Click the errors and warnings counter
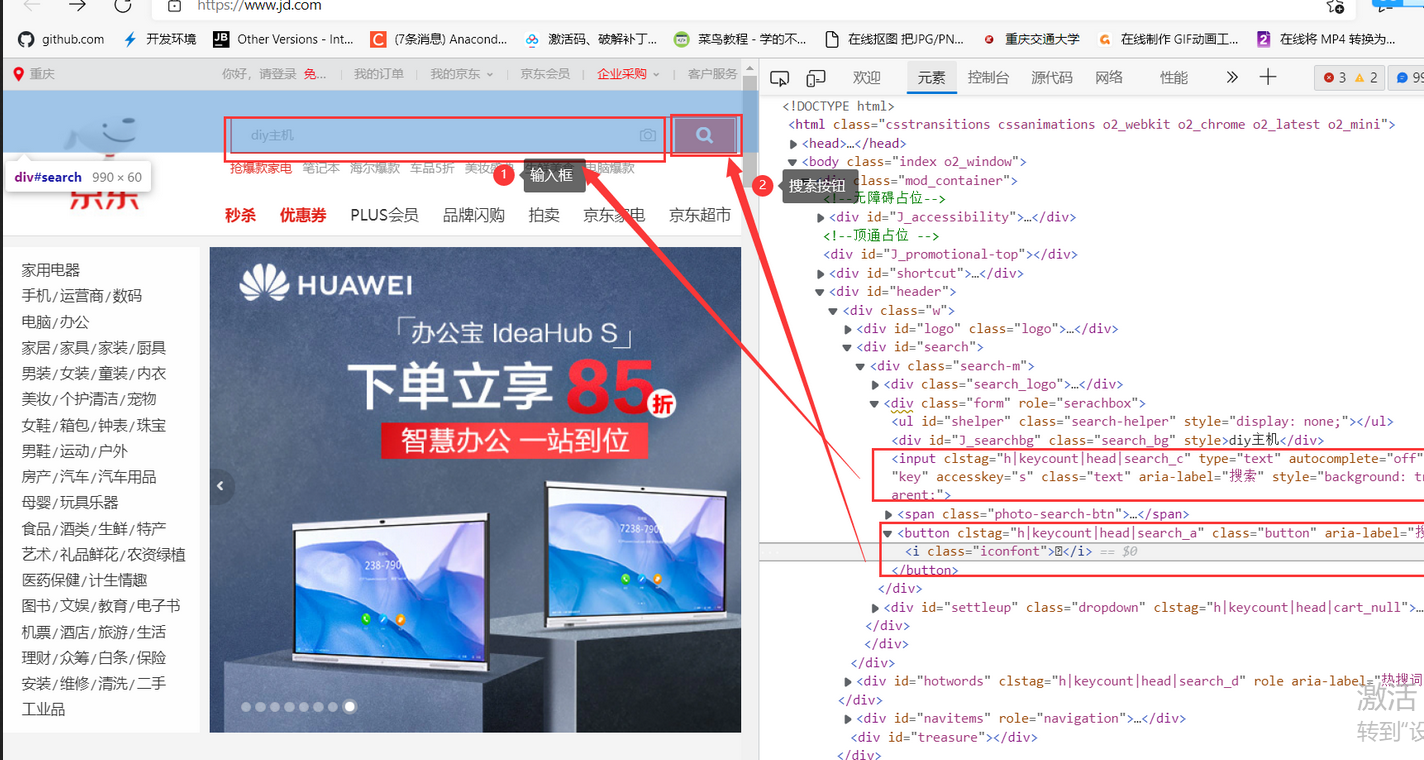The image size is (1424, 760). (x=1351, y=77)
